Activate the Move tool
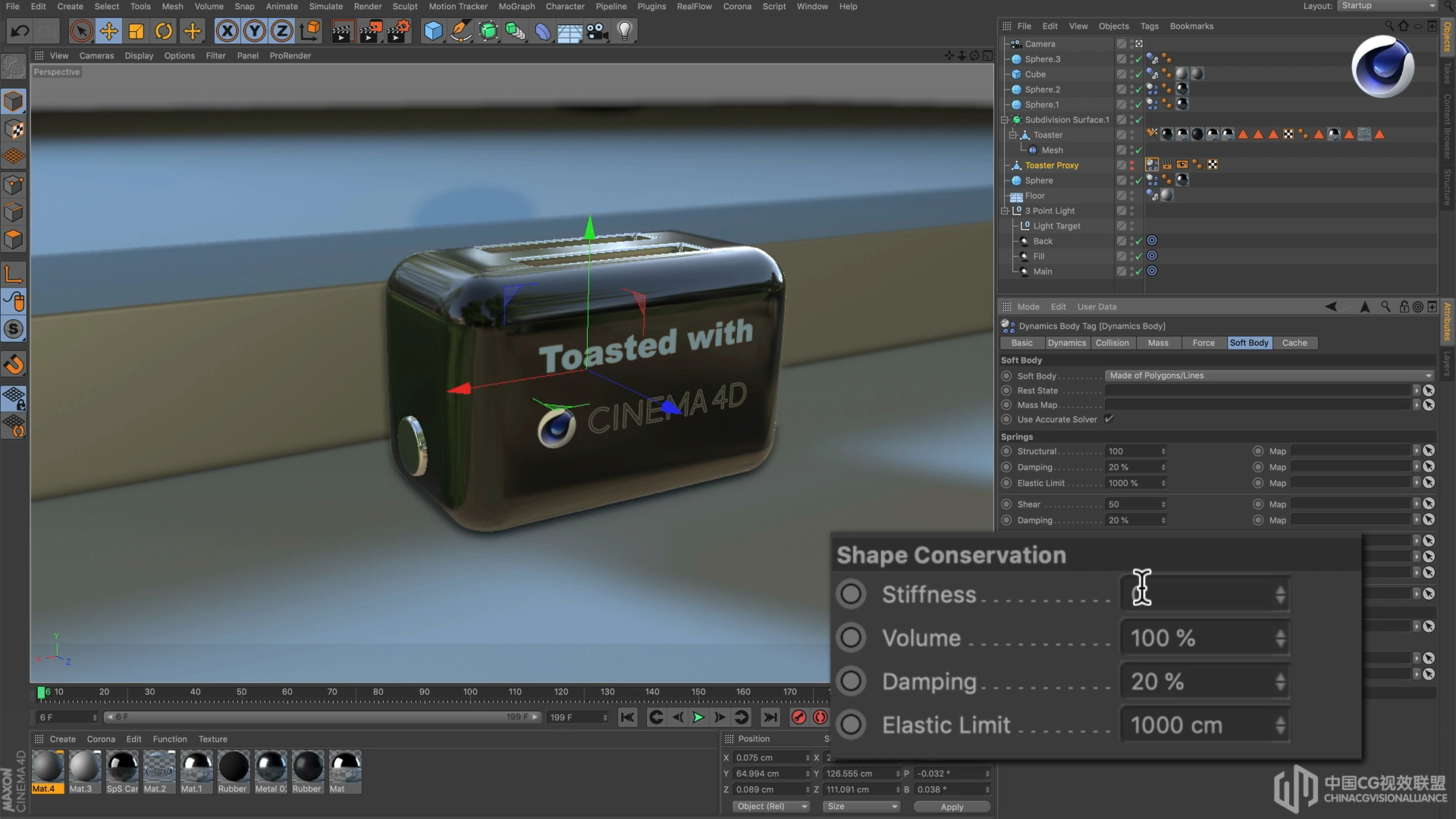The height and width of the screenshot is (819, 1456). point(109,31)
